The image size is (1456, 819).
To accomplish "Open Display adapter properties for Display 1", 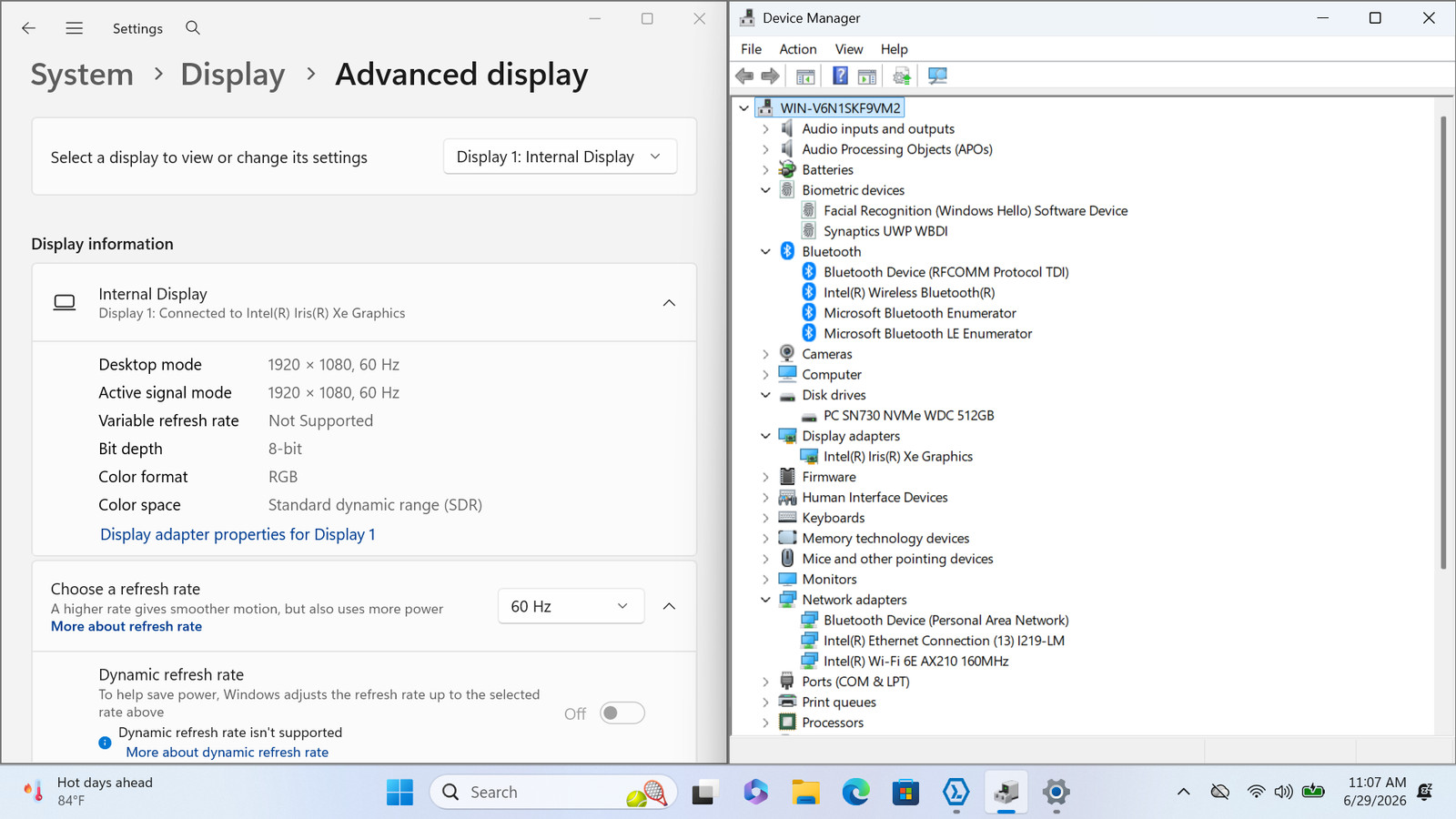I will (x=238, y=534).
